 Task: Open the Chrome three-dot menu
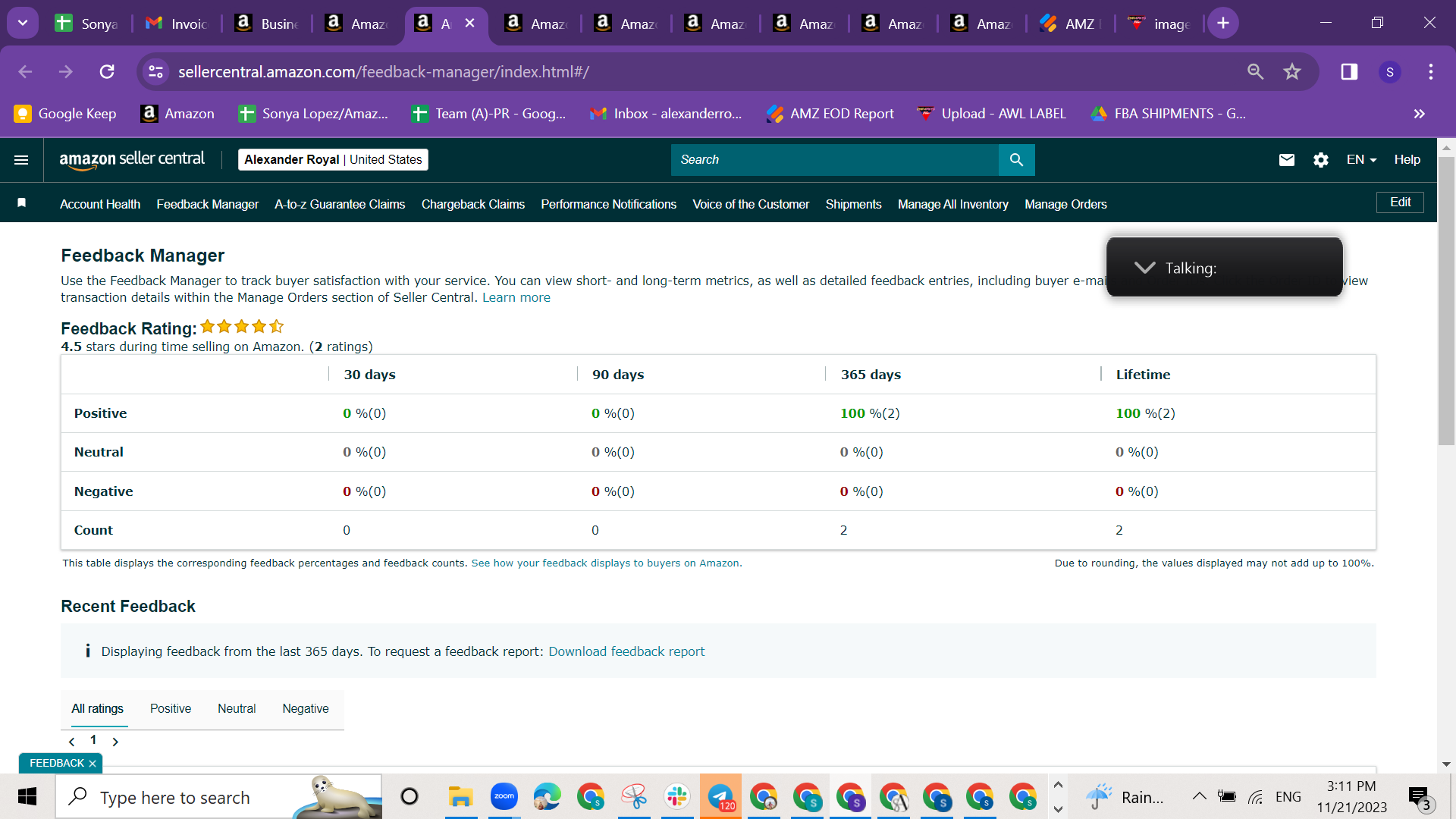pyautogui.click(x=1431, y=71)
